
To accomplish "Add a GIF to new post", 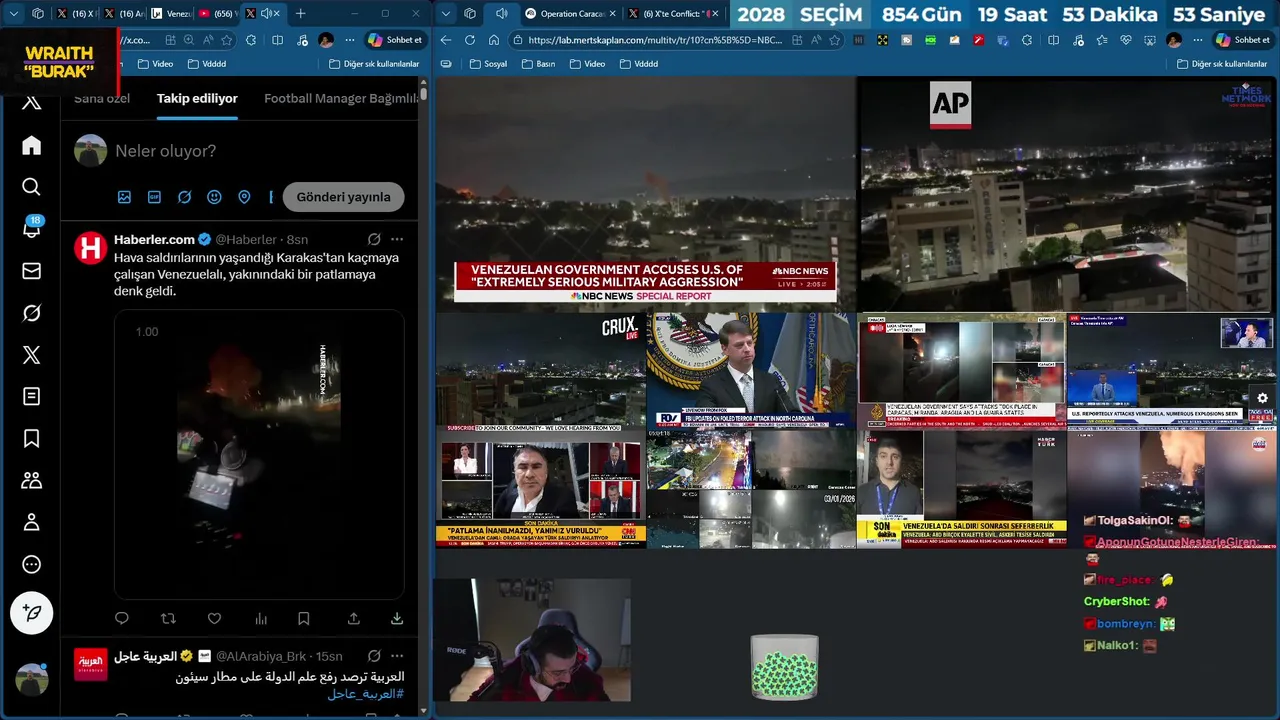I will tap(154, 197).
